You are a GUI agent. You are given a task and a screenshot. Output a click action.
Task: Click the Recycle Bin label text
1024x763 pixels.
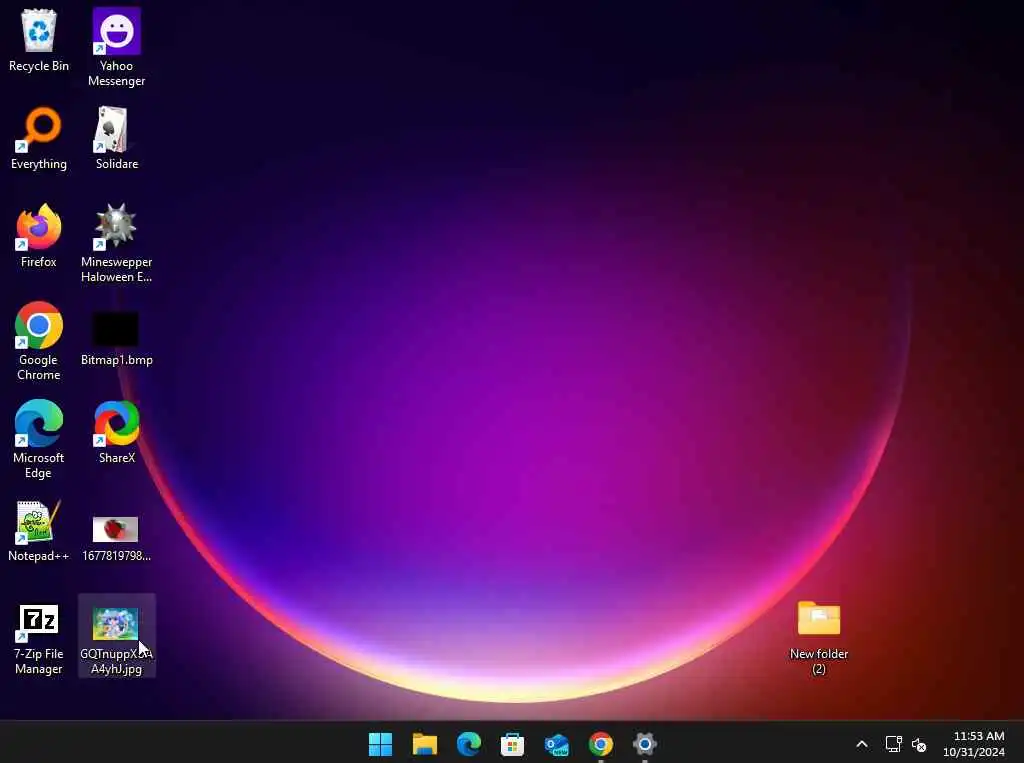click(39, 66)
